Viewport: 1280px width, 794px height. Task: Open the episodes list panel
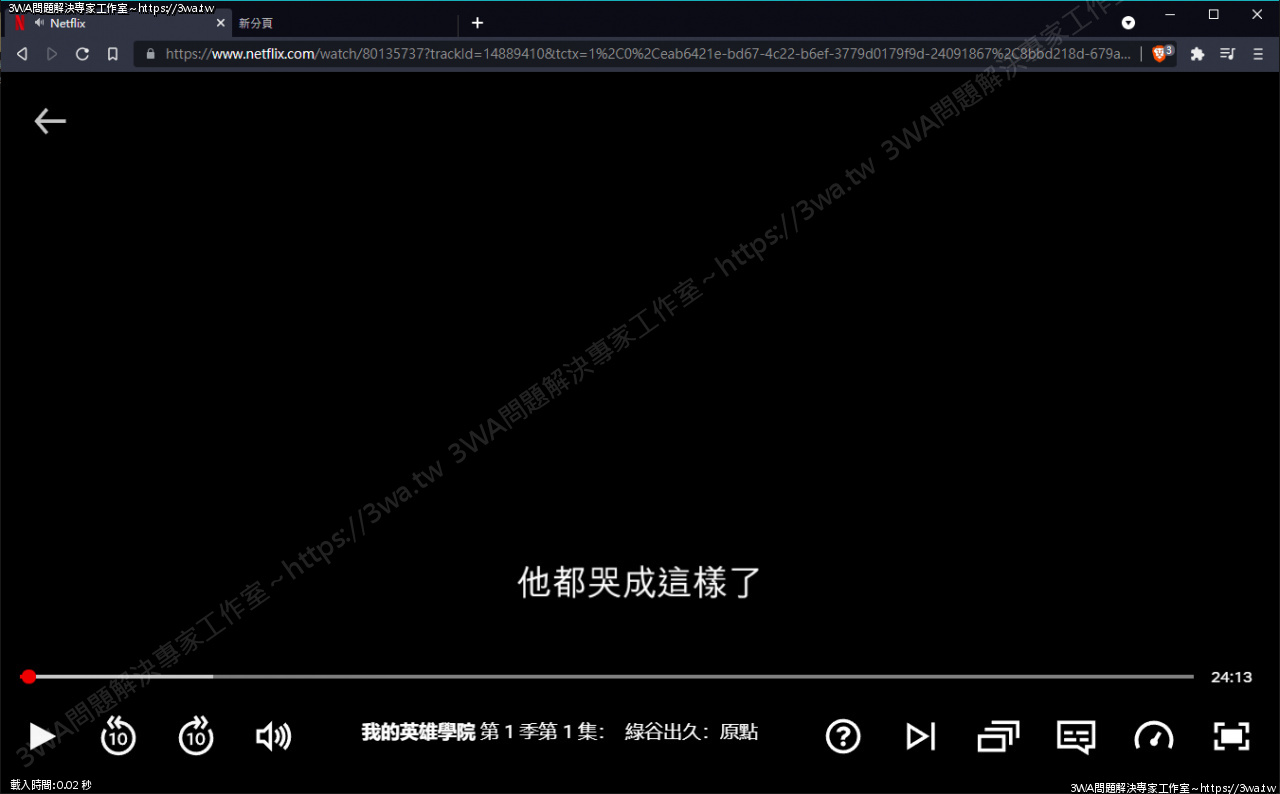pyautogui.click(x=997, y=737)
